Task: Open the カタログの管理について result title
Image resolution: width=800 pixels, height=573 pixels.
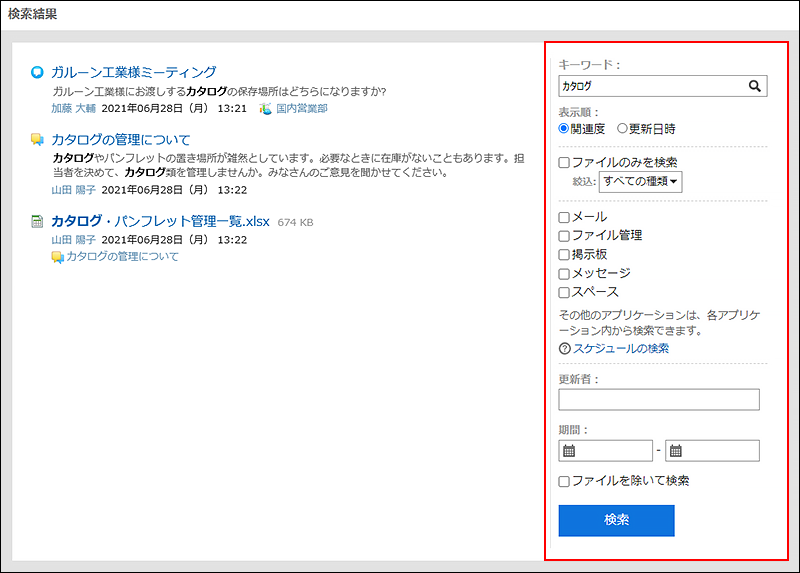Action: coord(121,139)
